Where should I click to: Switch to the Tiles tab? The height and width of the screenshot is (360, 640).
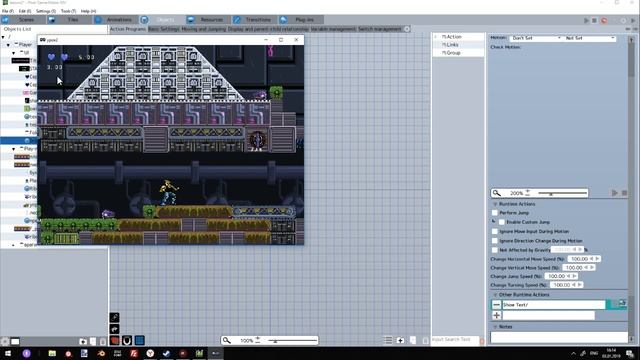pos(69,20)
